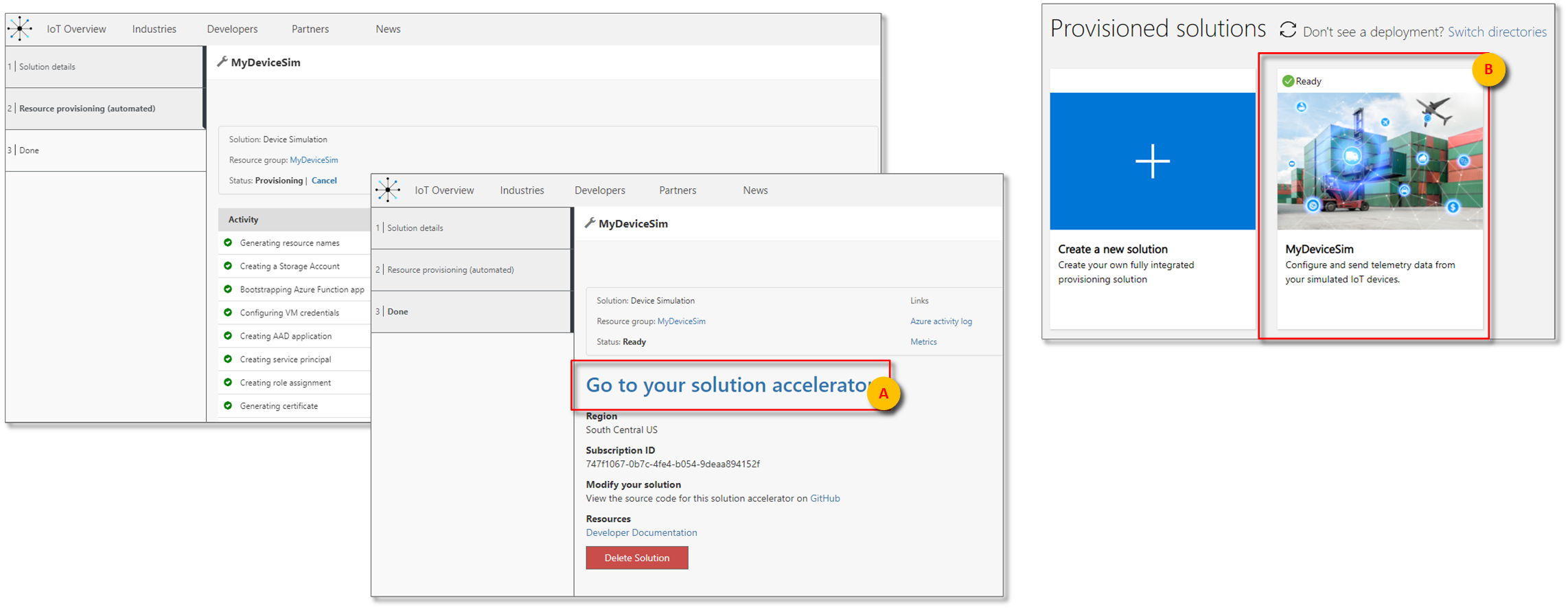Open News in the Provisioning-status window
The image size is (1568, 608).
click(x=388, y=29)
